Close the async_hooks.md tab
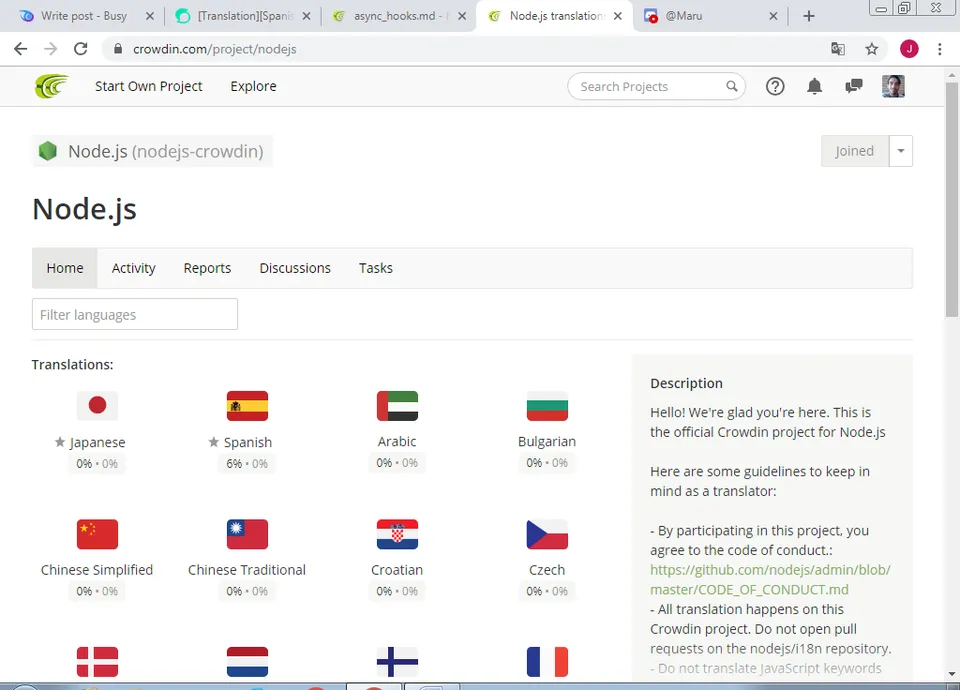Viewport: 960px width, 690px height. point(462,16)
